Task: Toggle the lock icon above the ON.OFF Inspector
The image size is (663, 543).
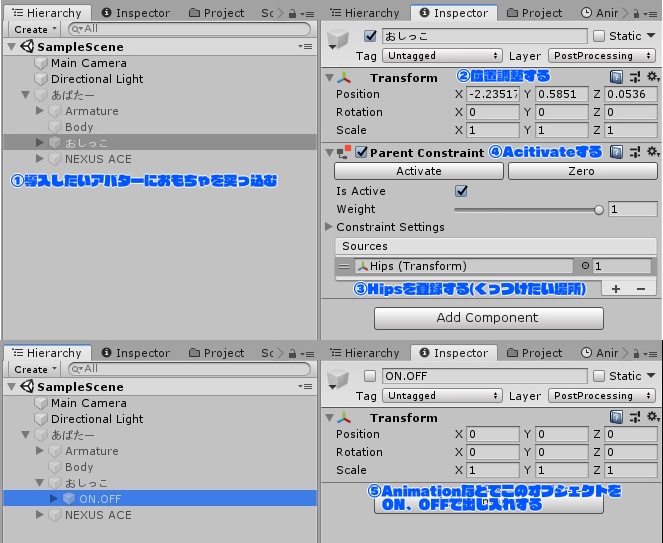Action: point(636,354)
